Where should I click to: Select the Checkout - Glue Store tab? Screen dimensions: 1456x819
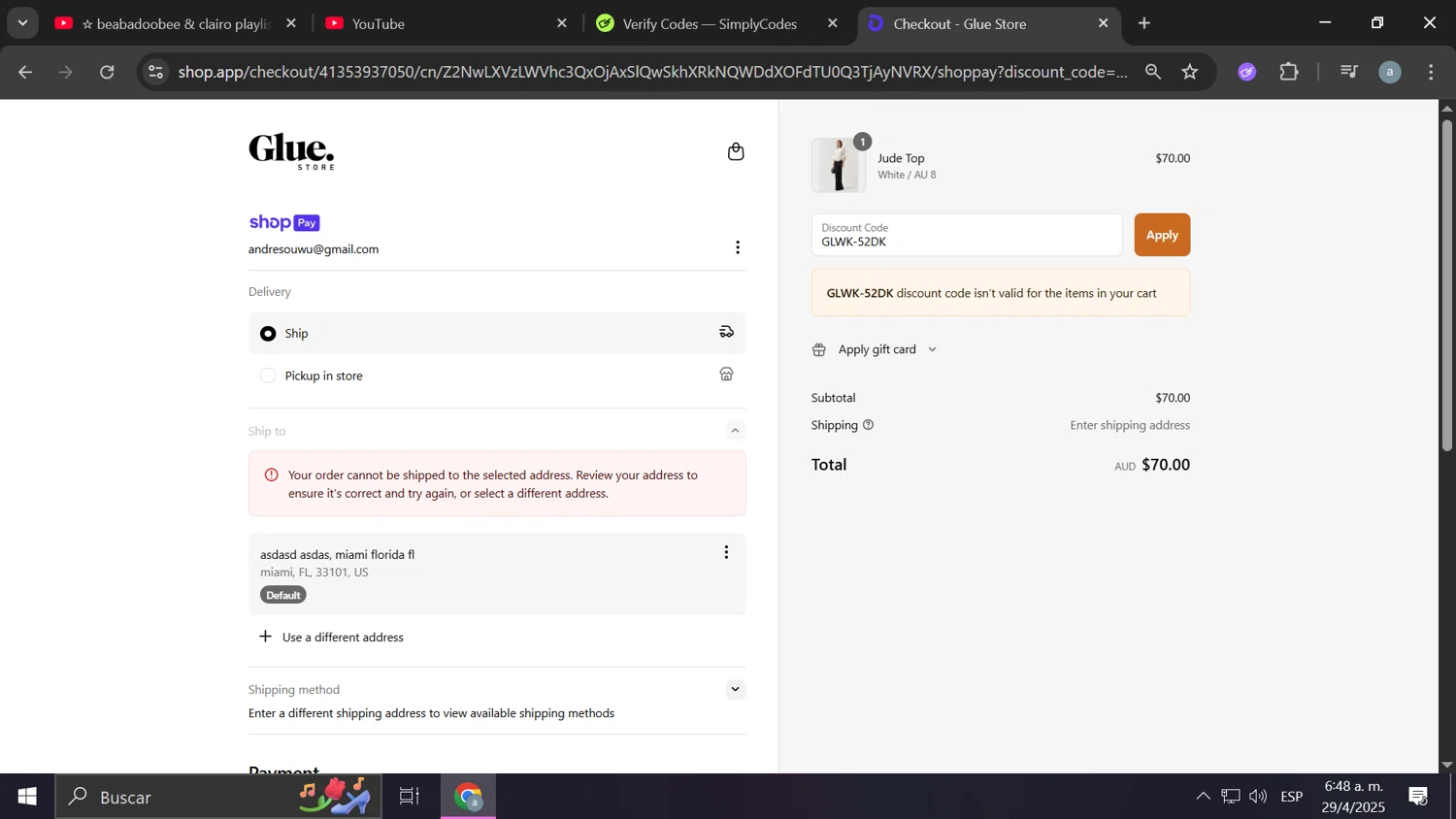coord(988,23)
